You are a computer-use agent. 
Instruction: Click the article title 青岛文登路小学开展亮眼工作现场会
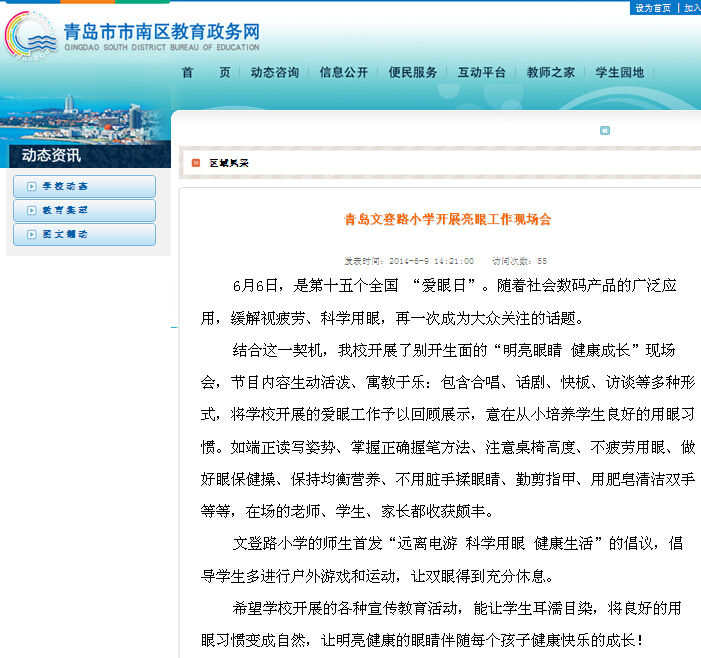[x=448, y=219]
